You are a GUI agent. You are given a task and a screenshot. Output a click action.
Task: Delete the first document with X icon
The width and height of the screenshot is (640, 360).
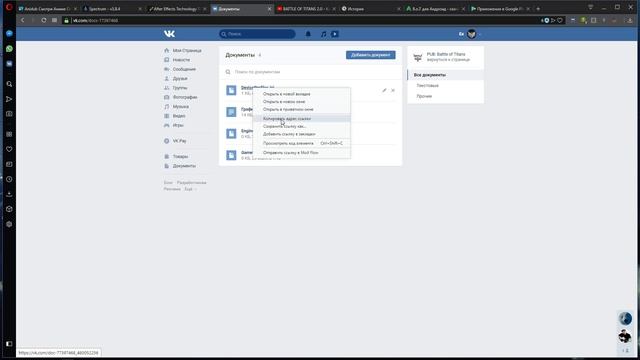pyautogui.click(x=393, y=90)
